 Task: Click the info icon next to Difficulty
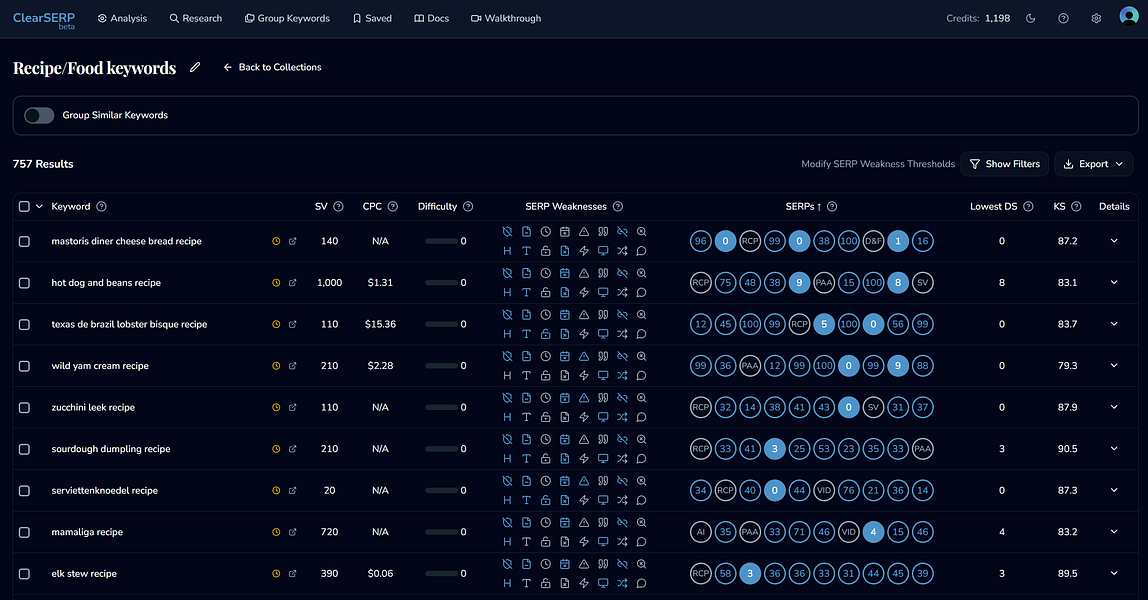pyautogui.click(x=468, y=207)
